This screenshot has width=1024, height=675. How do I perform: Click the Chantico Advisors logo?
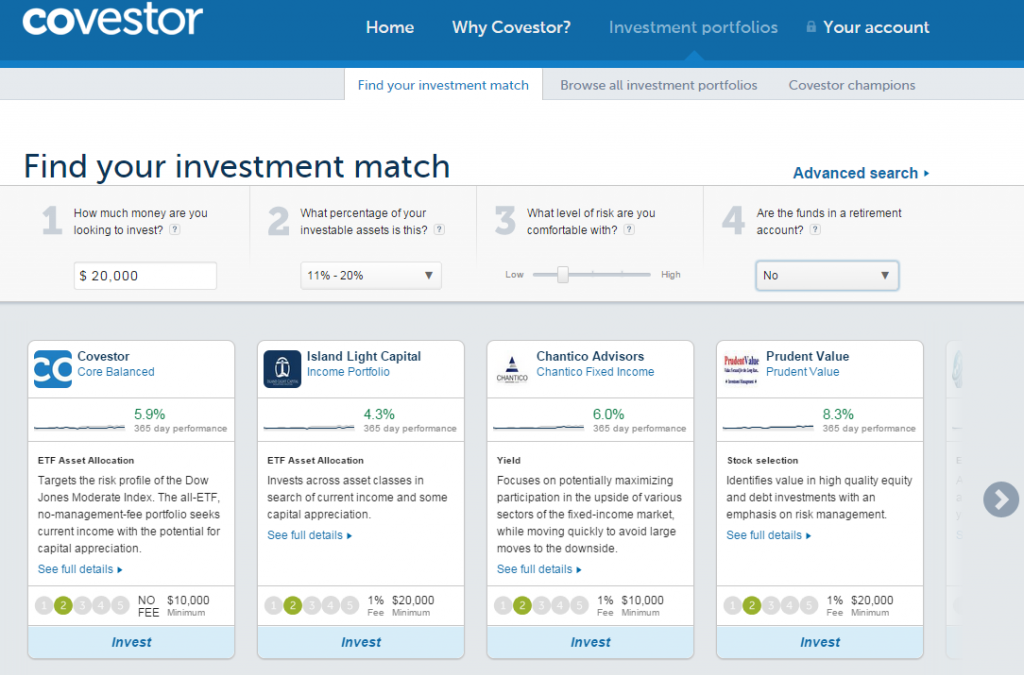coord(512,369)
